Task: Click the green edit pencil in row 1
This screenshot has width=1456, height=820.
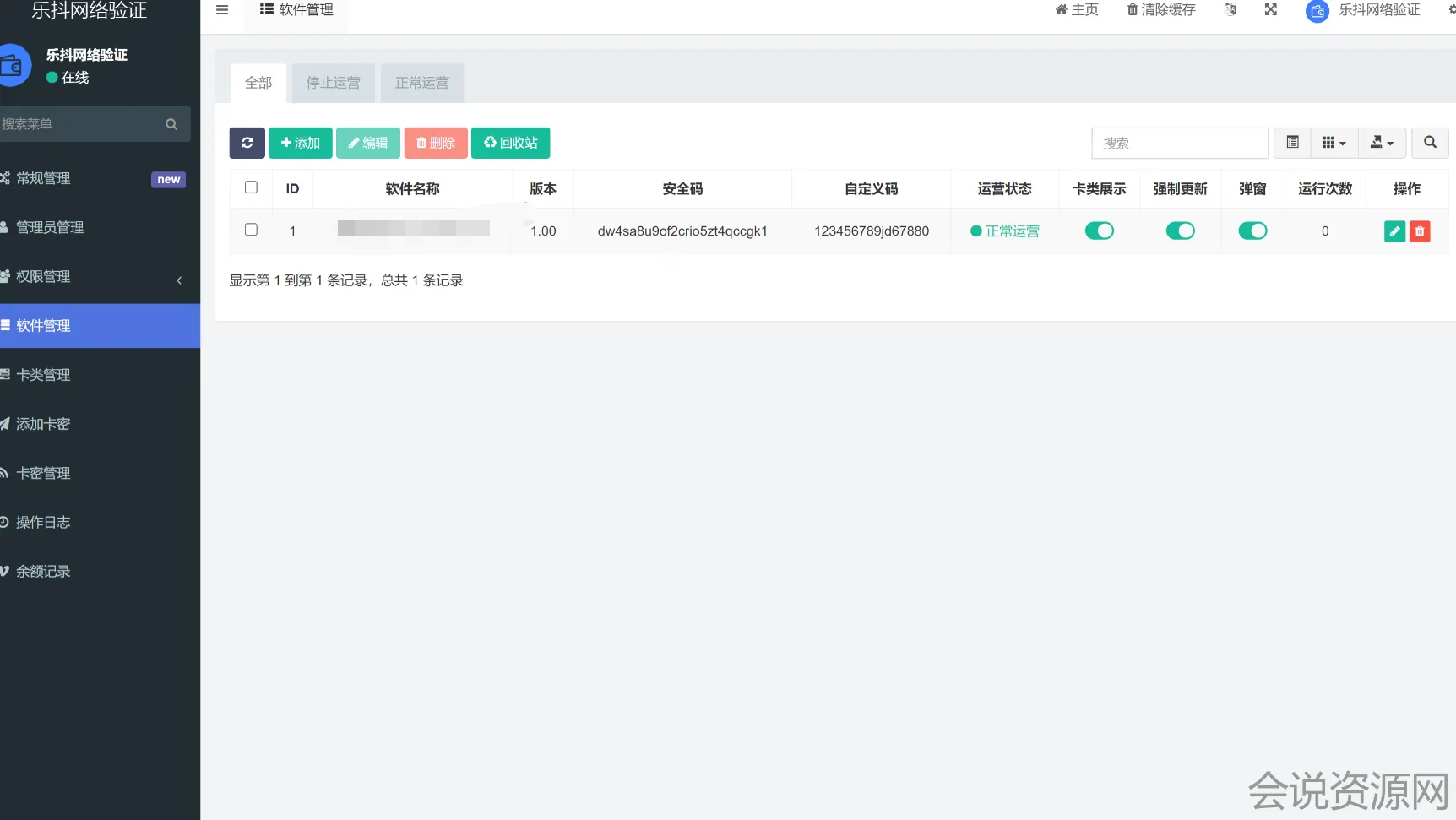Action: coord(1394,231)
